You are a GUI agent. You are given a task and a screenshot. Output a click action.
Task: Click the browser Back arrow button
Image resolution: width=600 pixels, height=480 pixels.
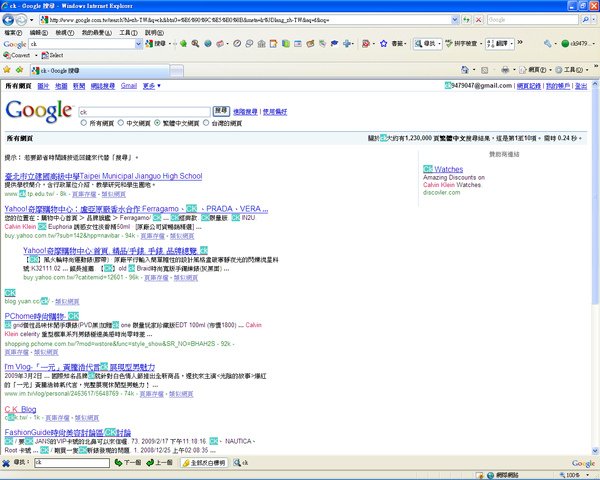[8, 20]
